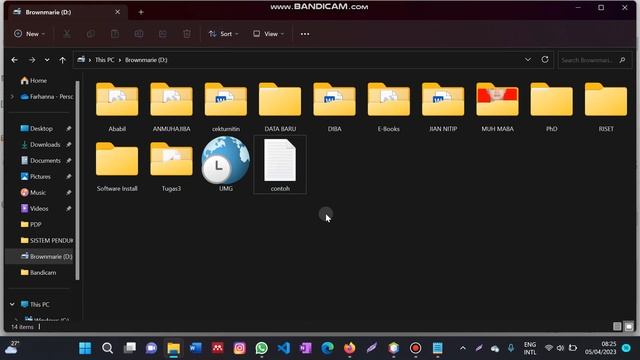Image resolution: width=640 pixels, height=360 pixels.
Task: Select the contoh file
Action: click(x=280, y=165)
